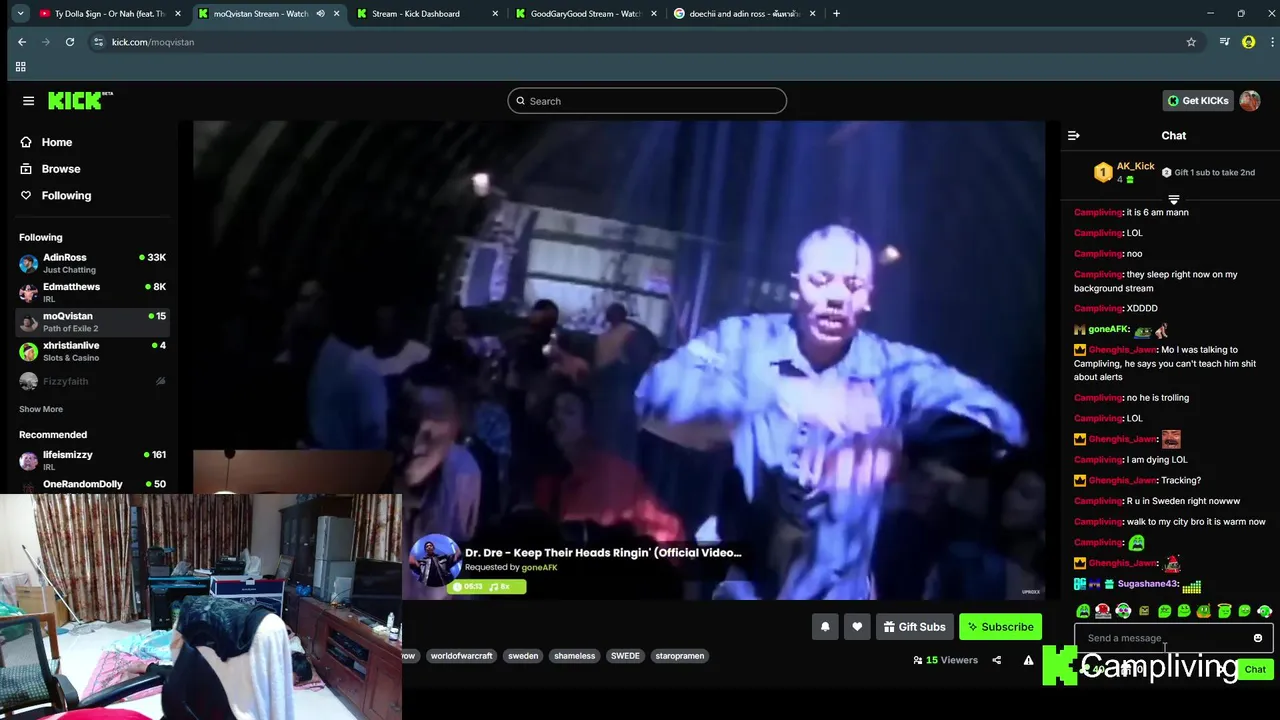Click the notification bell button
The image size is (1280, 720).
(825, 627)
